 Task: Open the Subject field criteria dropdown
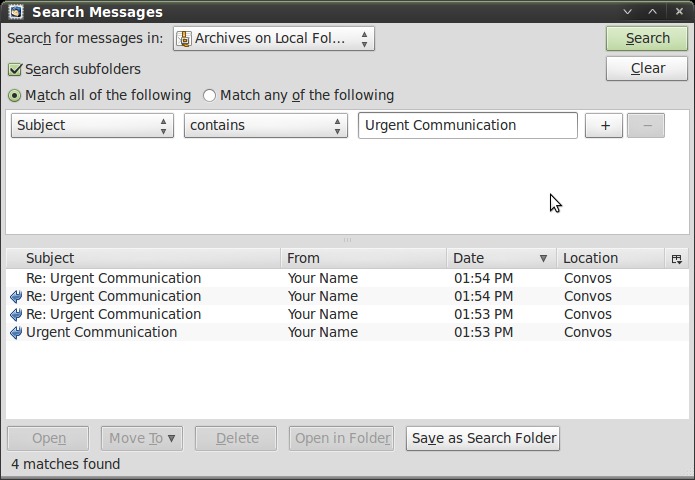92,125
